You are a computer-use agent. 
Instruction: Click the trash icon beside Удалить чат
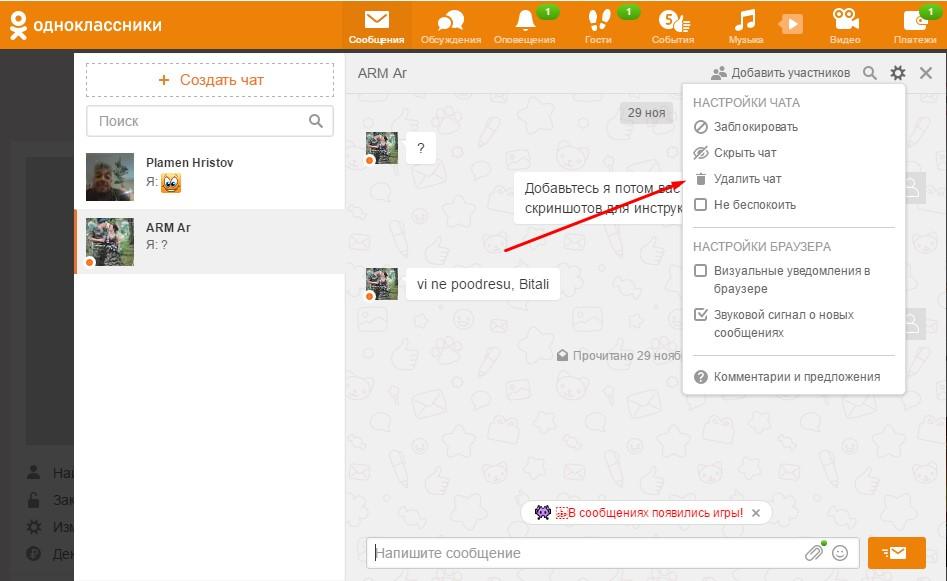point(701,179)
